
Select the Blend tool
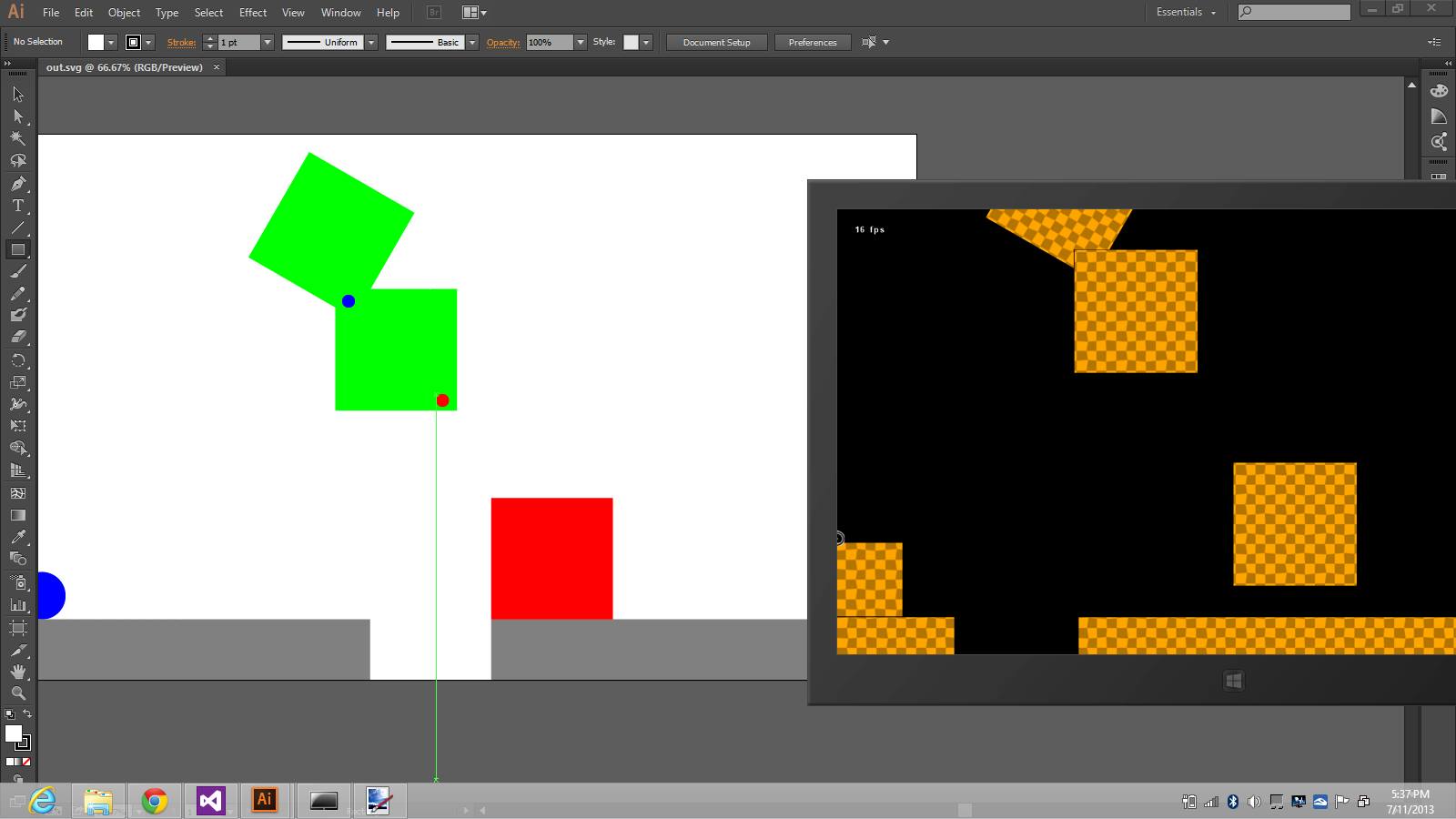(x=17, y=559)
